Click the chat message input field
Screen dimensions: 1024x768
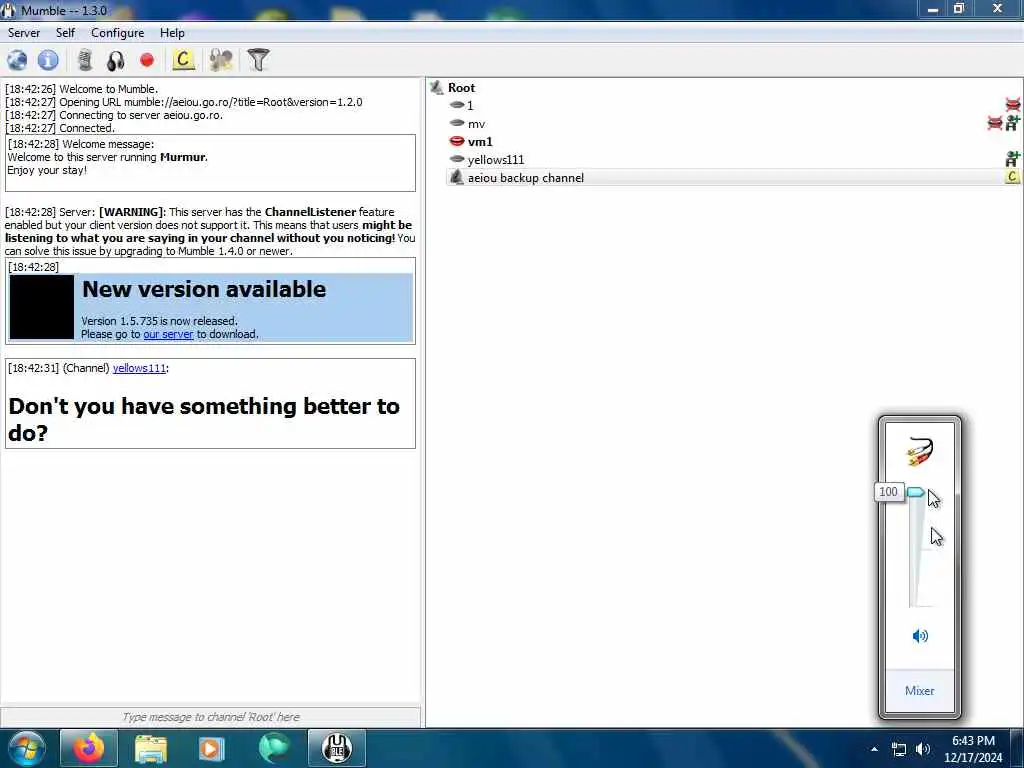click(211, 717)
